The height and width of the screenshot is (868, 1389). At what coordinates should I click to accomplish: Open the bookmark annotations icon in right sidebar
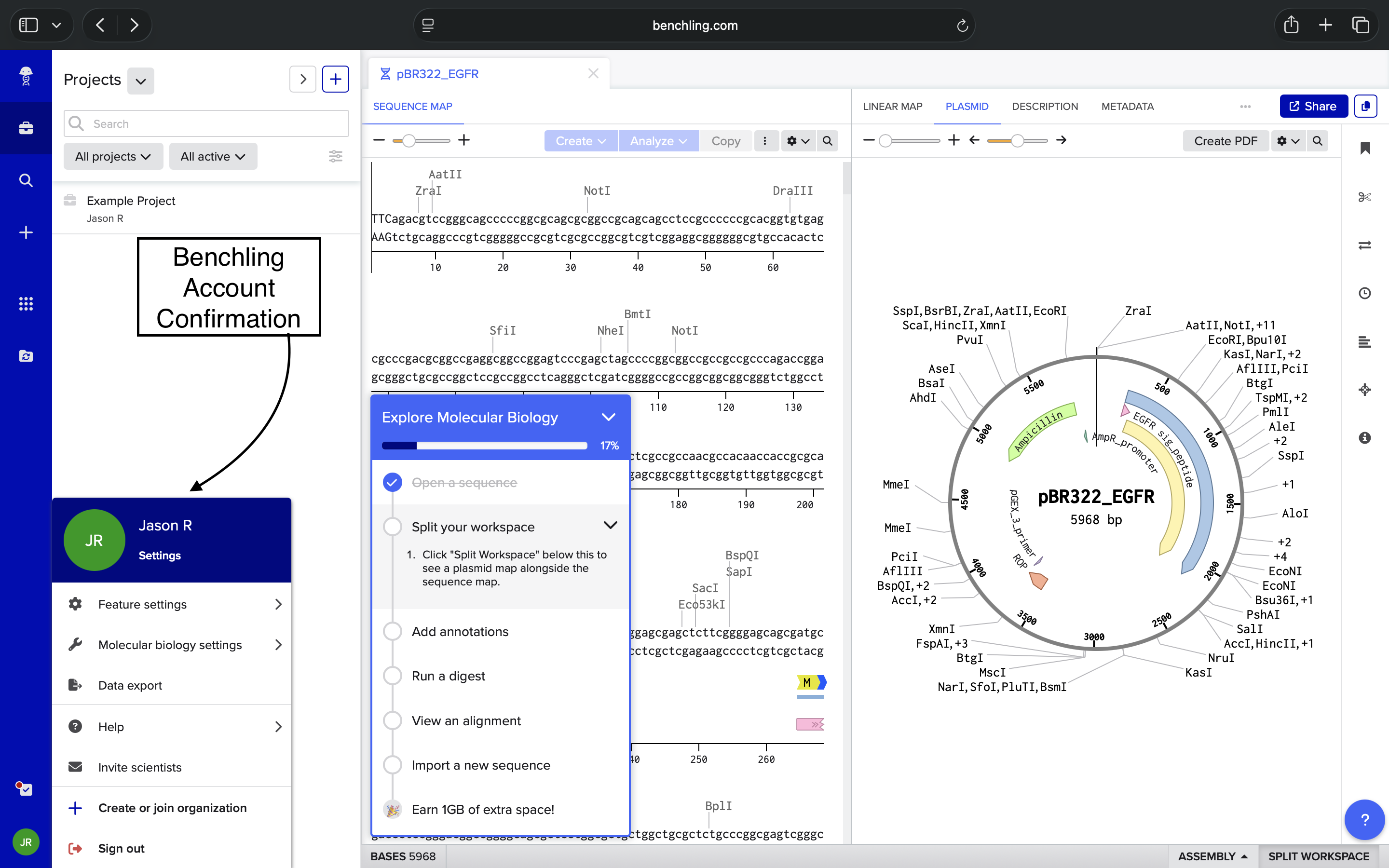(1364, 149)
